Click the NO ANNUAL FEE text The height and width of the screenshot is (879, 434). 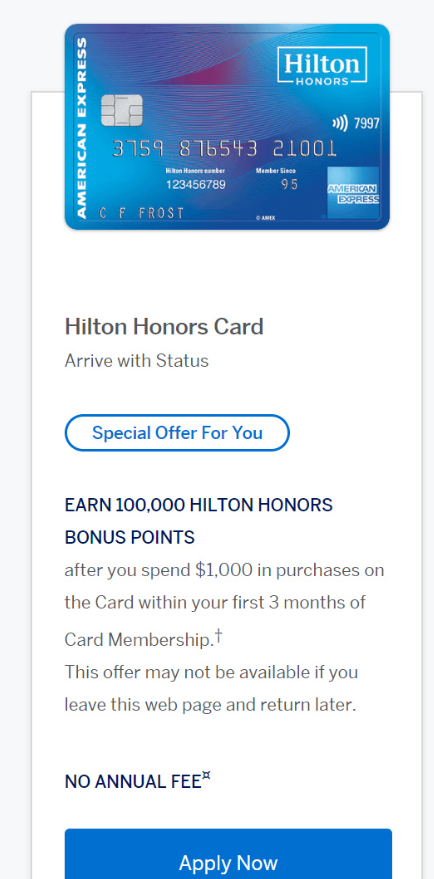point(133,781)
